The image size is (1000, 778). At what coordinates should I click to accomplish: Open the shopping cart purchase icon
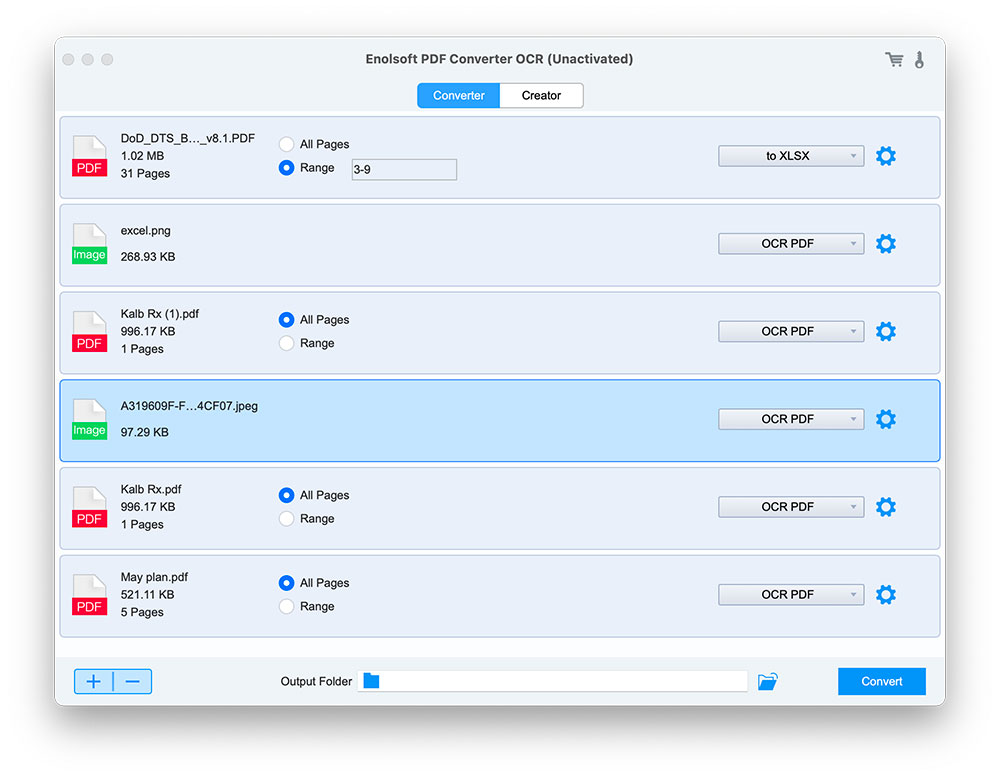(x=894, y=60)
